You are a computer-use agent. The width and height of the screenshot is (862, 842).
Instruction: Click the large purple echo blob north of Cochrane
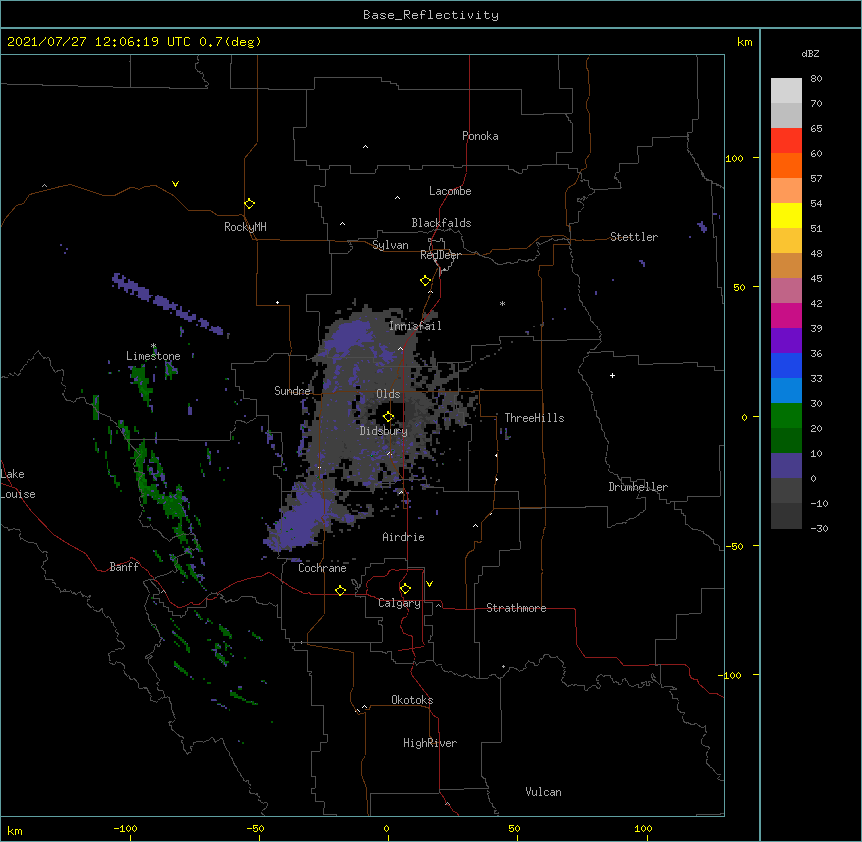click(x=300, y=519)
